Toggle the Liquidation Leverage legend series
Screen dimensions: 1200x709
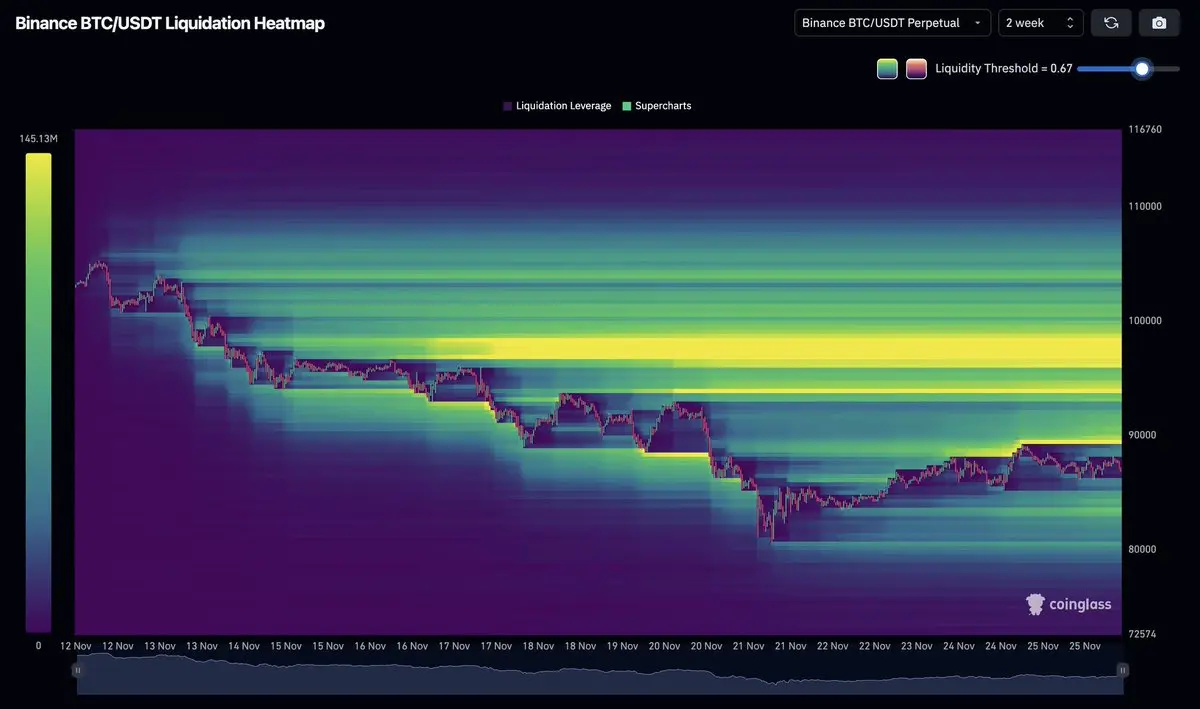557,106
